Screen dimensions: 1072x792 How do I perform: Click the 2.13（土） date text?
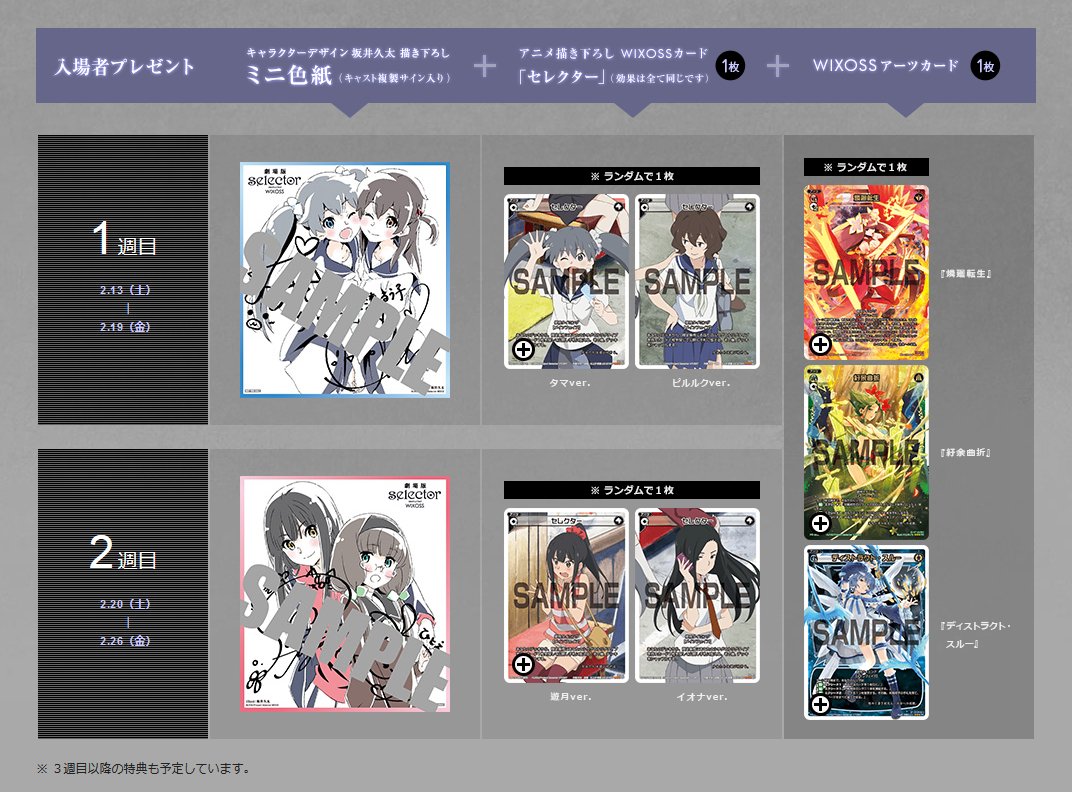coord(125,290)
